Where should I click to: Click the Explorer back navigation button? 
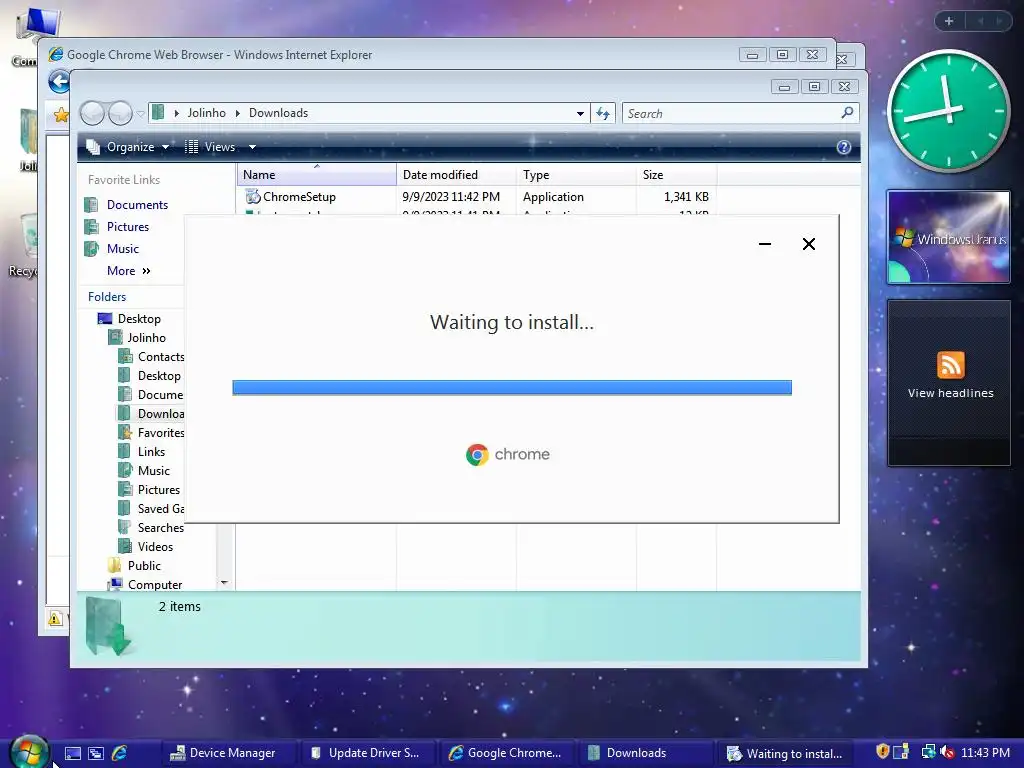[92, 114]
